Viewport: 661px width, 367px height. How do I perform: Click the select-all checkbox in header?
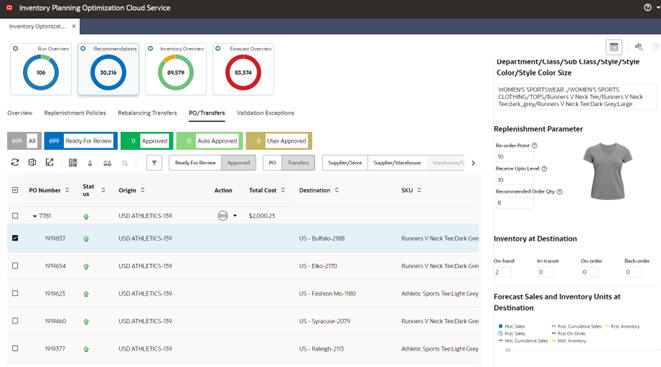point(15,190)
